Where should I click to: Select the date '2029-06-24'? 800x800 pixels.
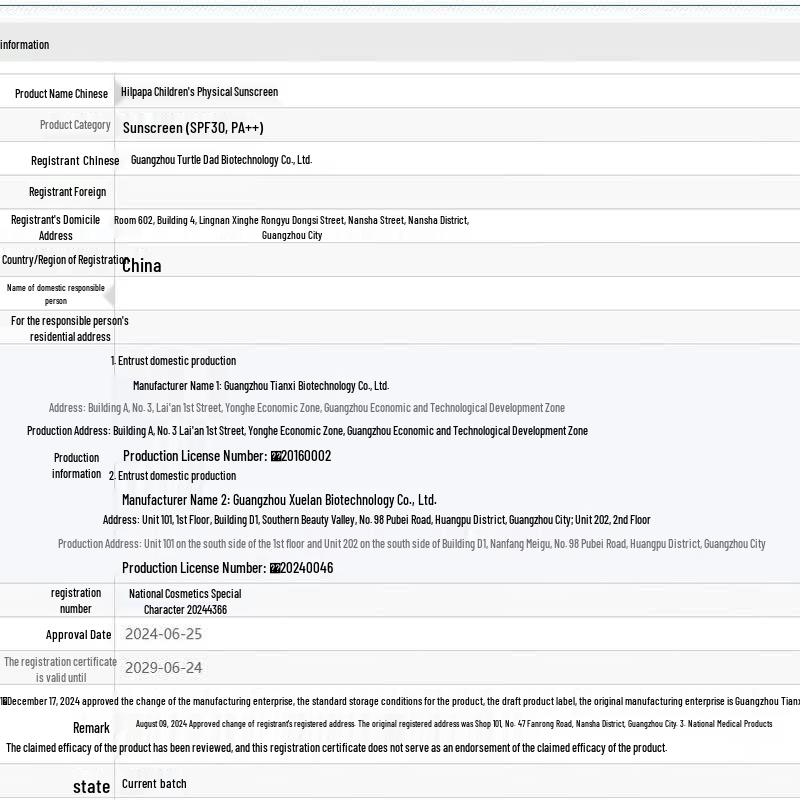click(163, 667)
